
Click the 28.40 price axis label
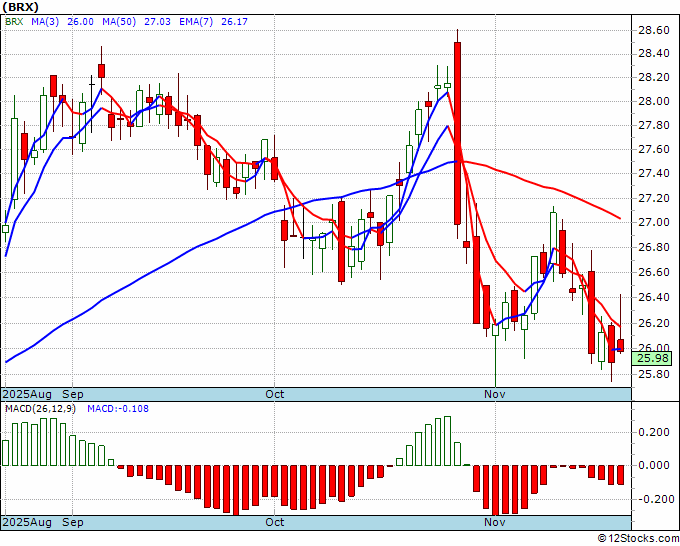pos(653,54)
